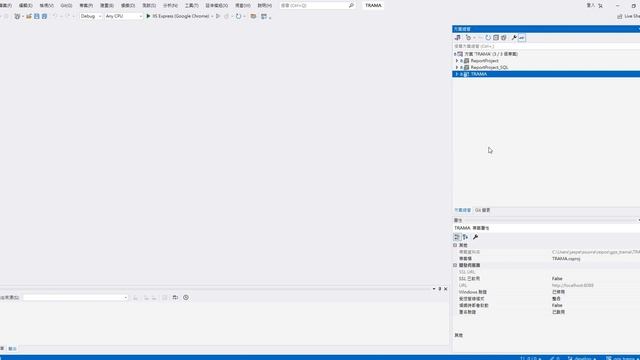Open the Output panel window position dropdown
The image size is (640, 360).
point(434,289)
